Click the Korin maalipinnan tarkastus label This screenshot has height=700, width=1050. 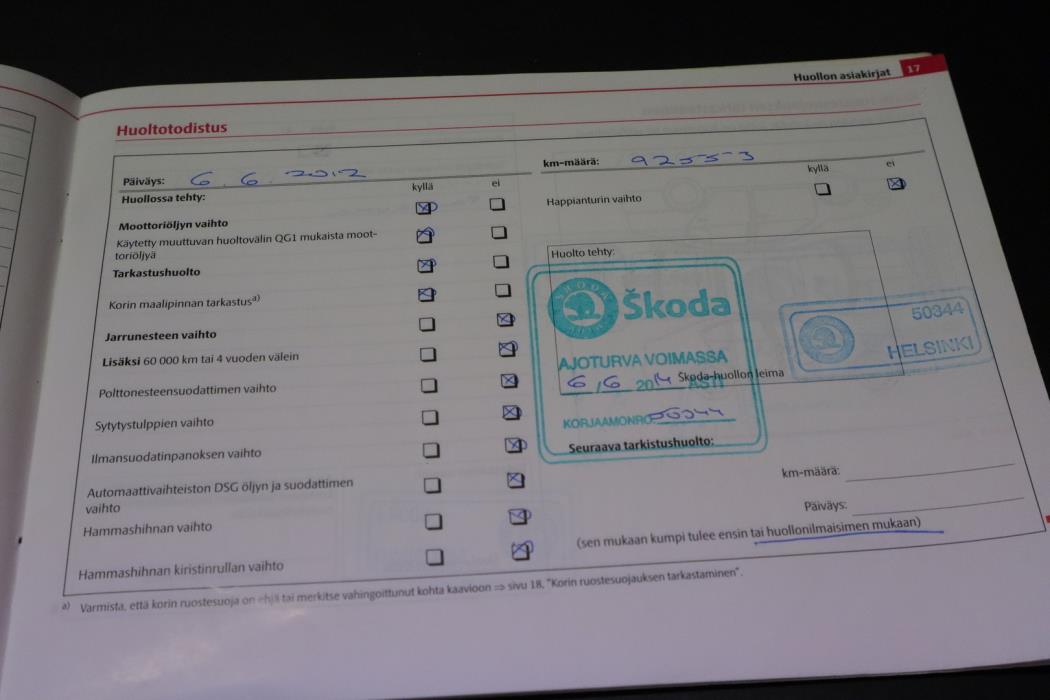[x=184, y=303]
